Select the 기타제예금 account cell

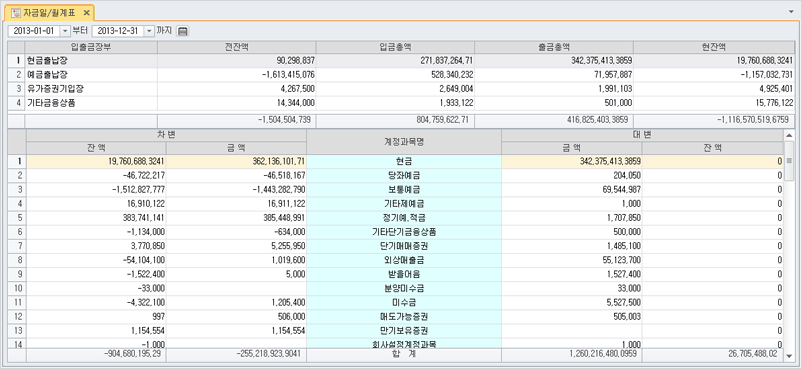point(404,204)
